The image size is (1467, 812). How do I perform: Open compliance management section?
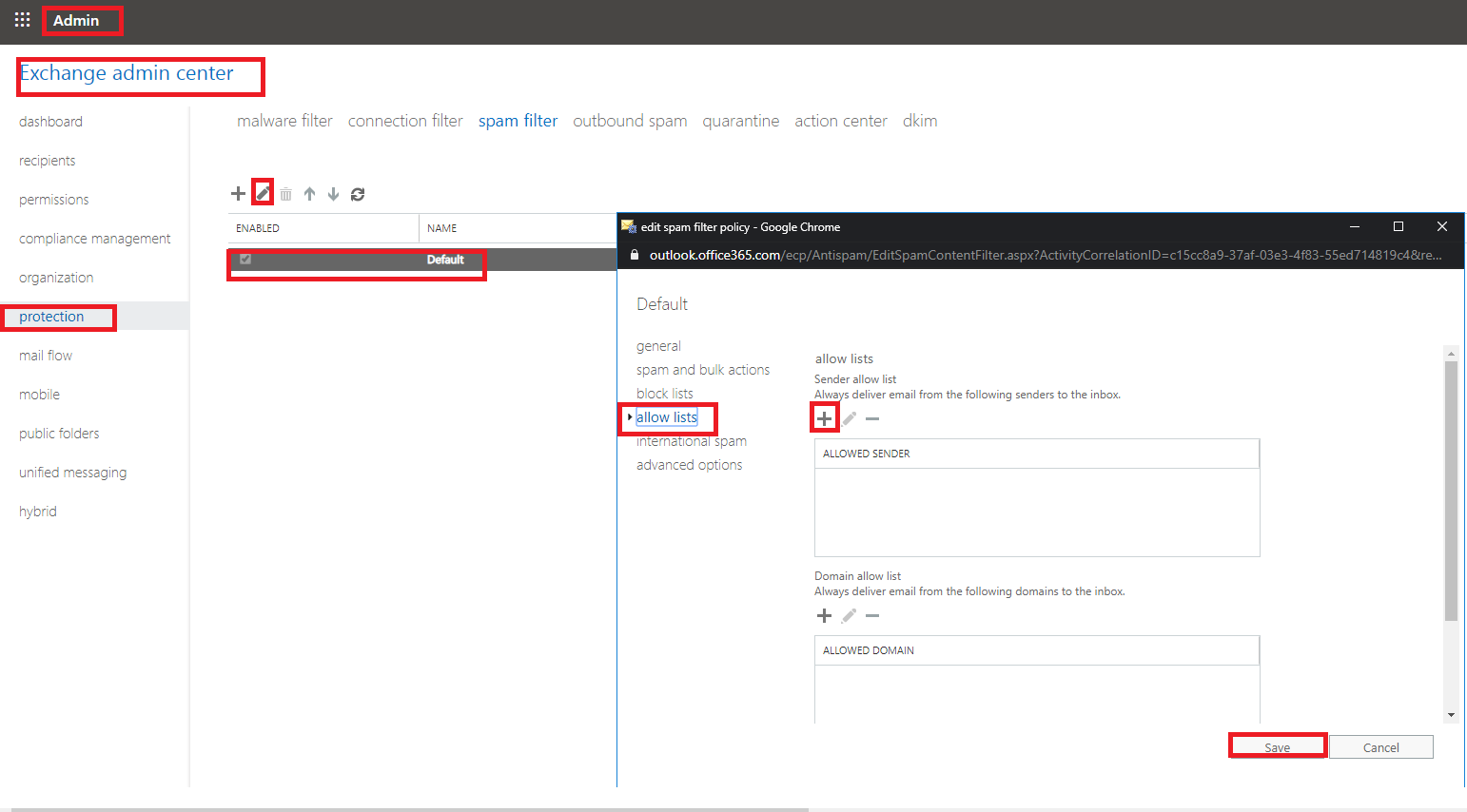point(94,239)
